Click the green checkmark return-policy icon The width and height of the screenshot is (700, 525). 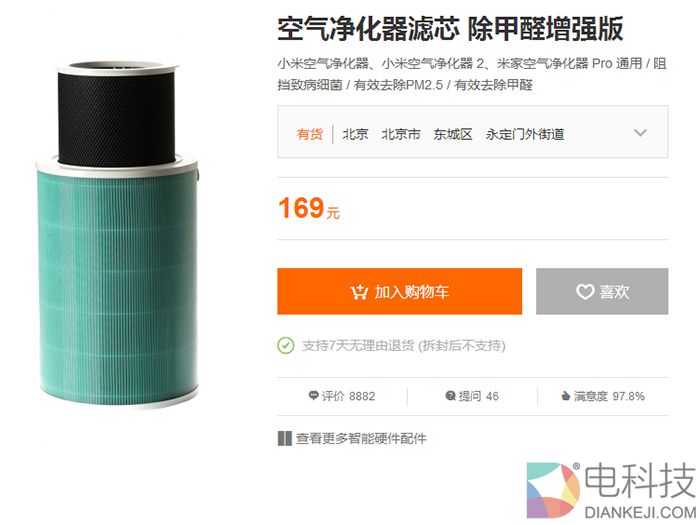(286, 346)
